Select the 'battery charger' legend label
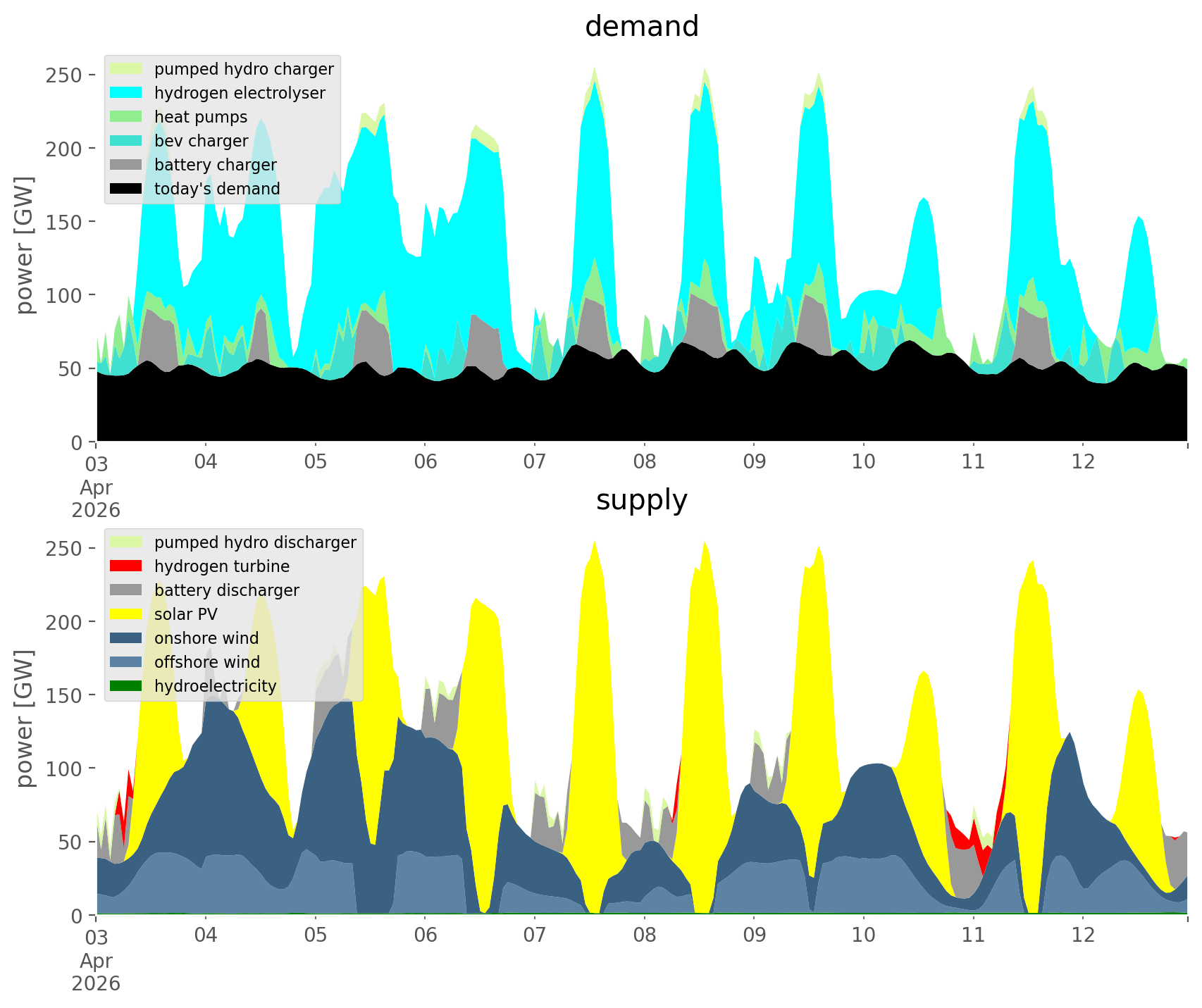 pos(215,165)
